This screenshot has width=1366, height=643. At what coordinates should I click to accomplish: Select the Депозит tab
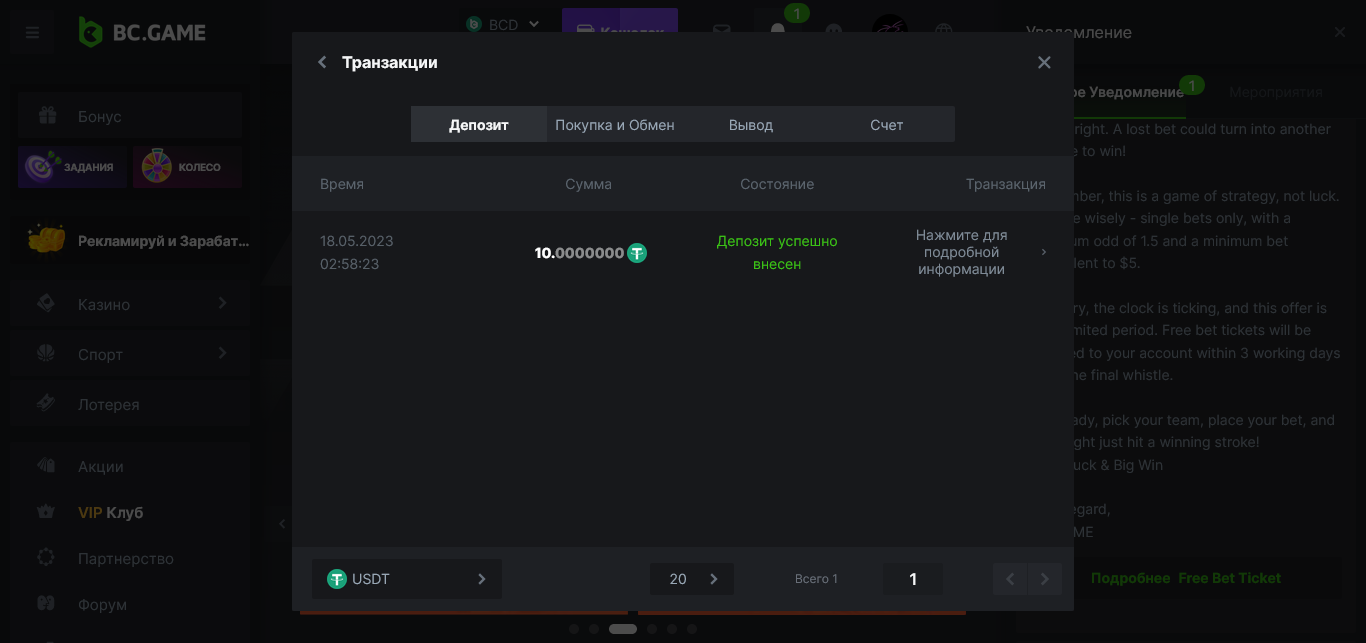[479, 124]
